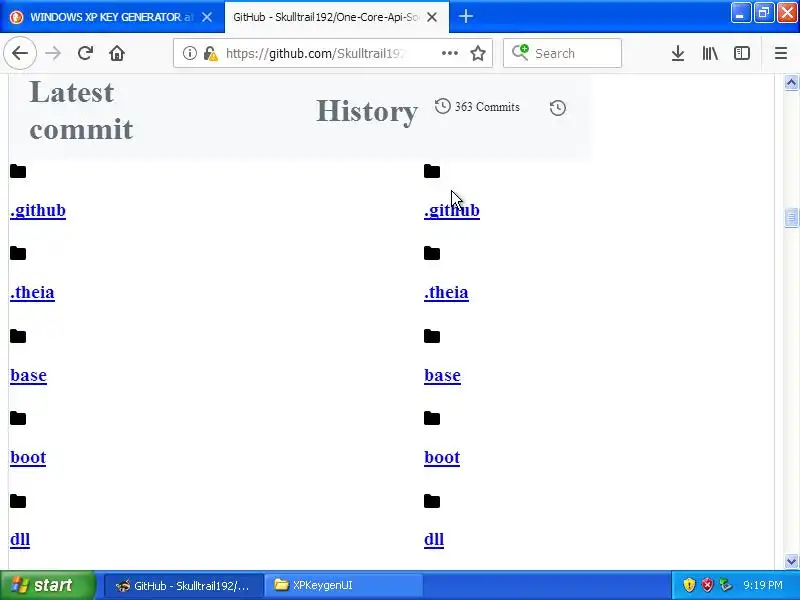
Task: Click folder icon above right .theia
Action: [432, 254]
